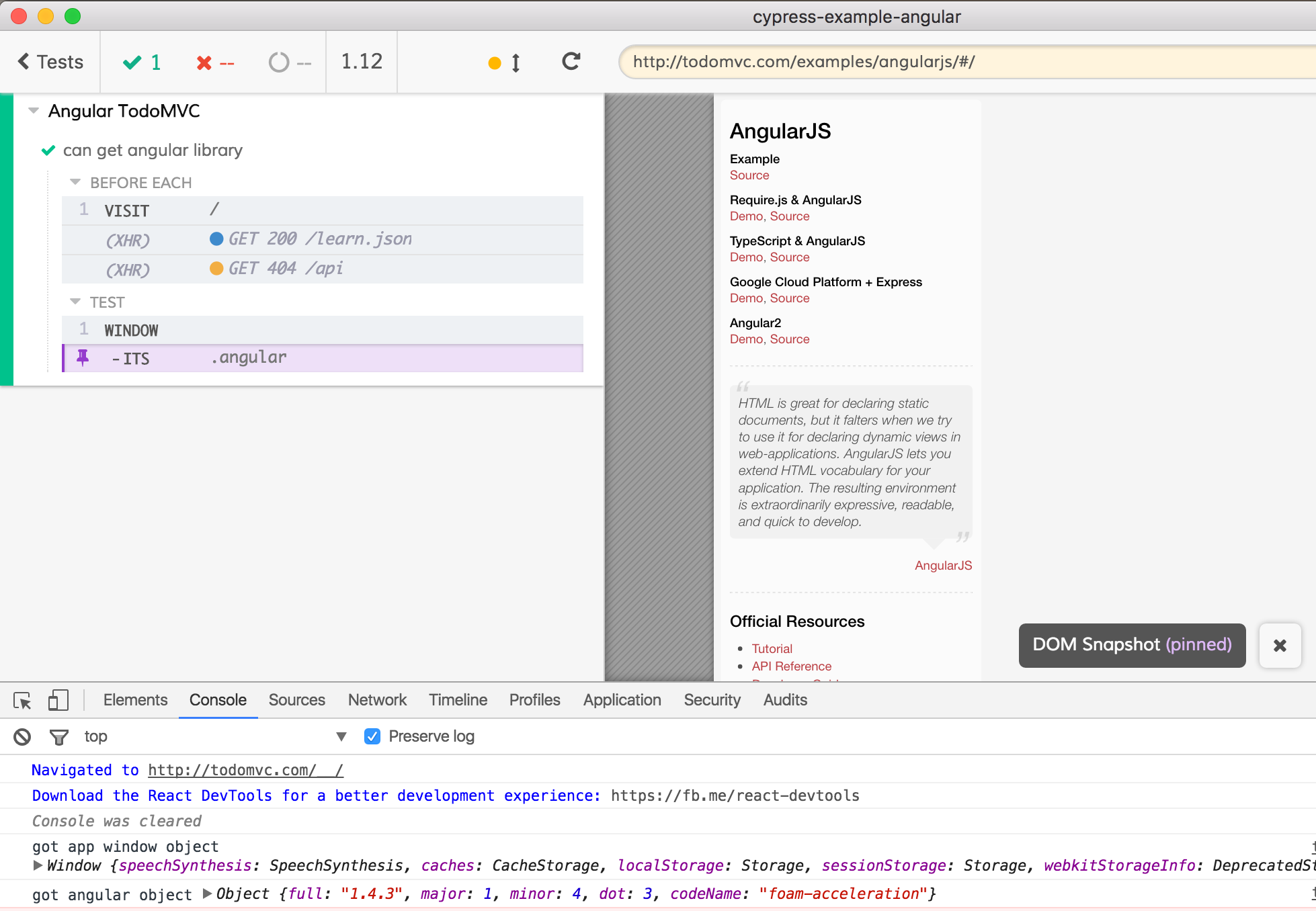
Task: Open the API Reference link
Action: [x=791, y=666]
